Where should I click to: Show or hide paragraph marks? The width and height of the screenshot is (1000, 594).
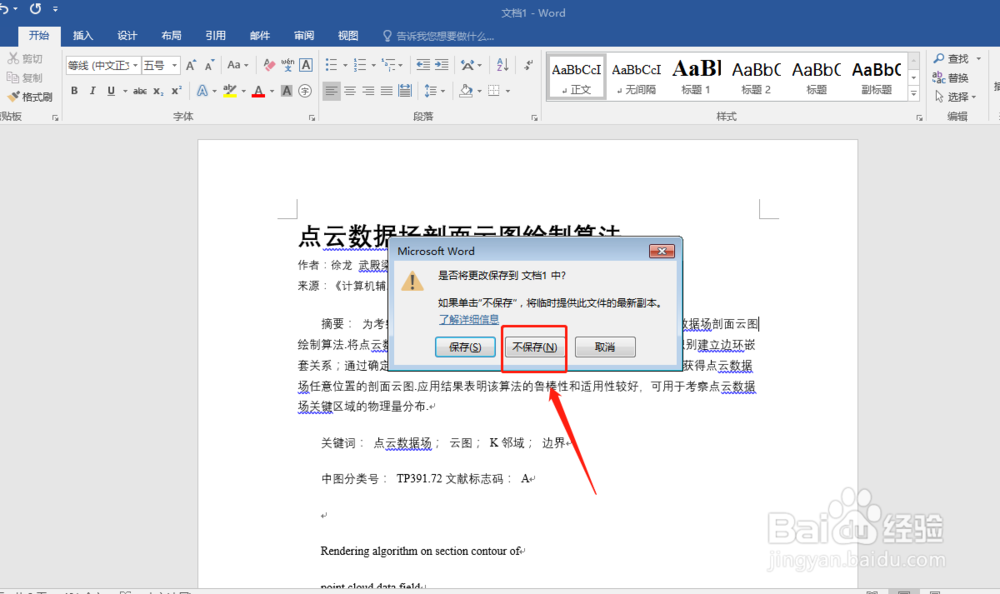[528, 65]
